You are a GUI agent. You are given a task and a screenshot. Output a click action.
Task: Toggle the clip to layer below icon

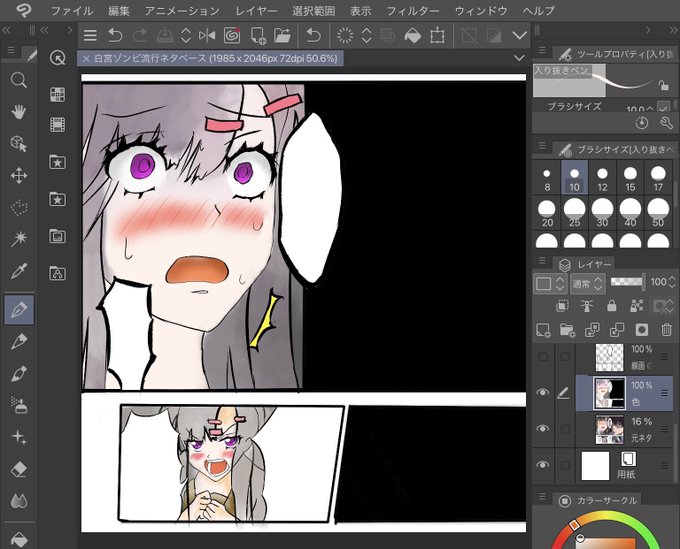pos(562,306)
